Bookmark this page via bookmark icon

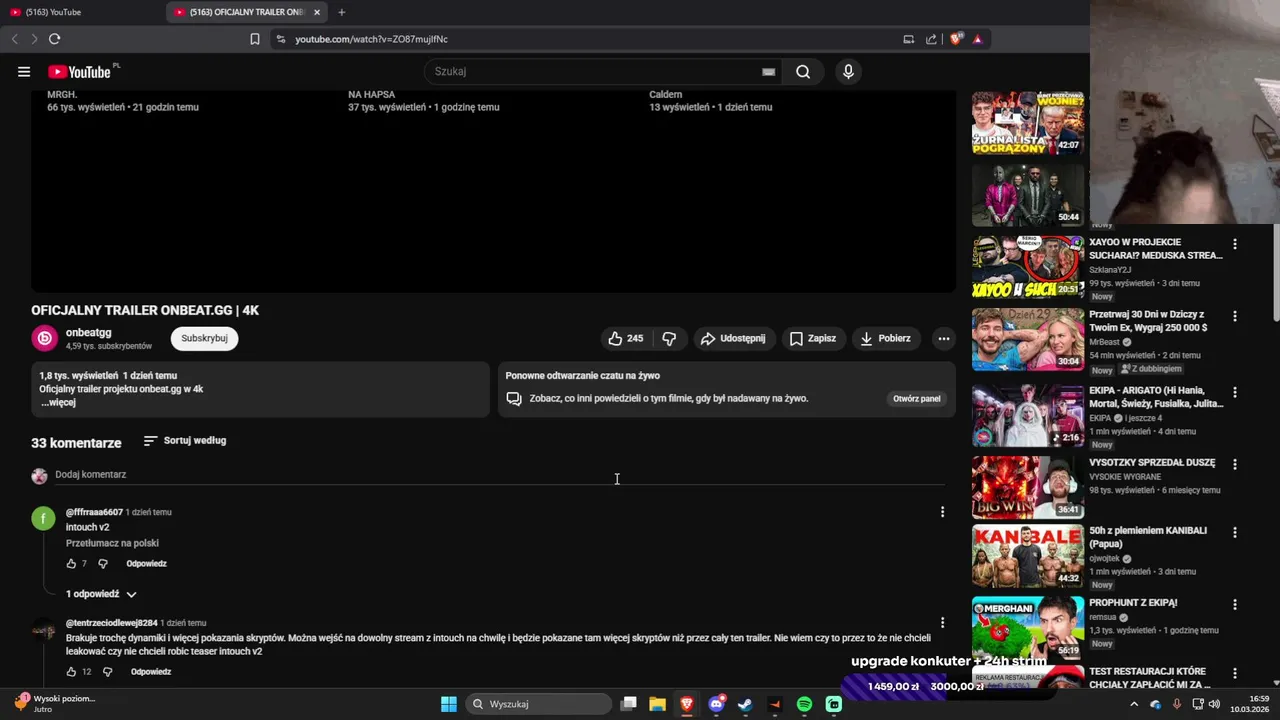click(255, 39)
